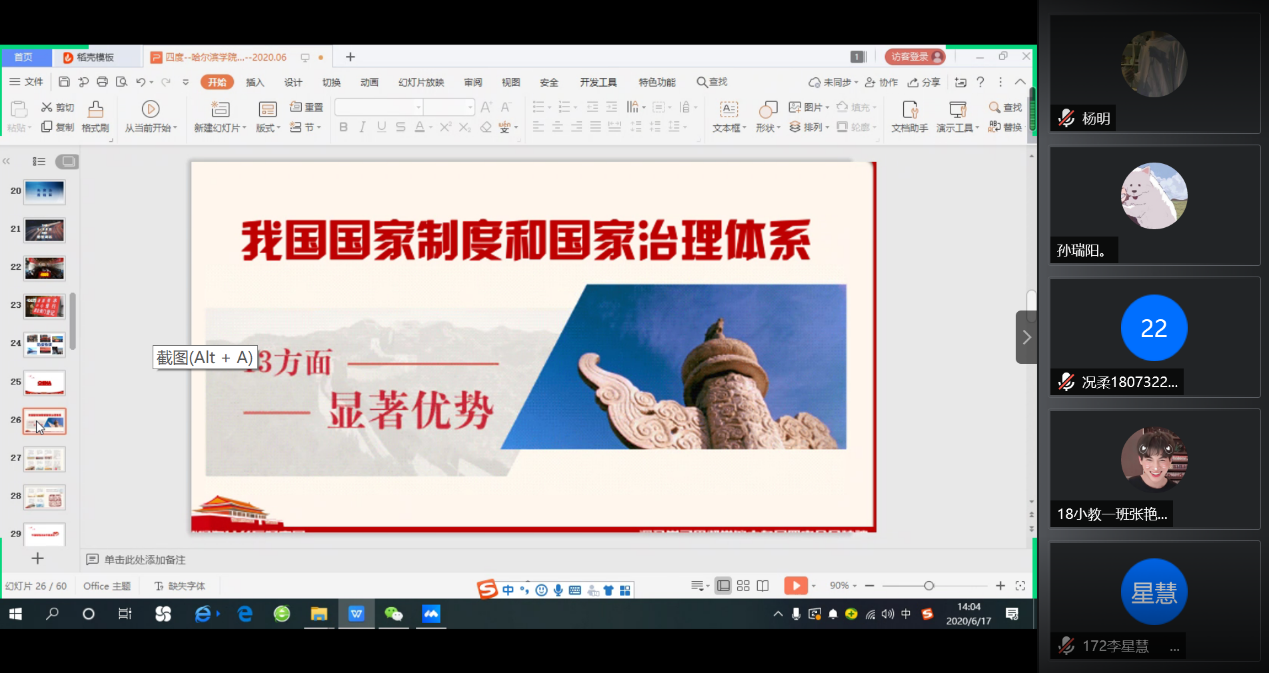Open the Layout (版式) dropdown
Screen dimensions: 1269x673
coord(267,128)
